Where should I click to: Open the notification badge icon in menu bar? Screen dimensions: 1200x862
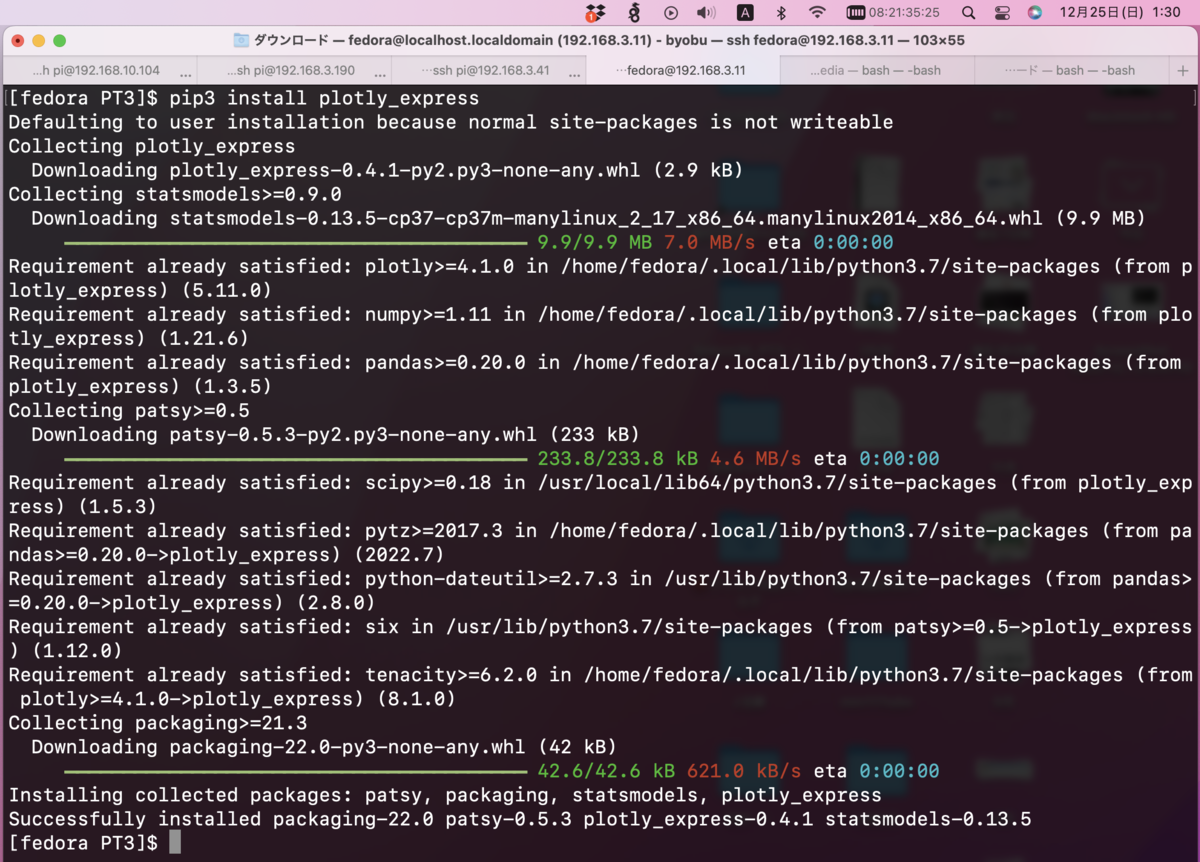(594, 13)
